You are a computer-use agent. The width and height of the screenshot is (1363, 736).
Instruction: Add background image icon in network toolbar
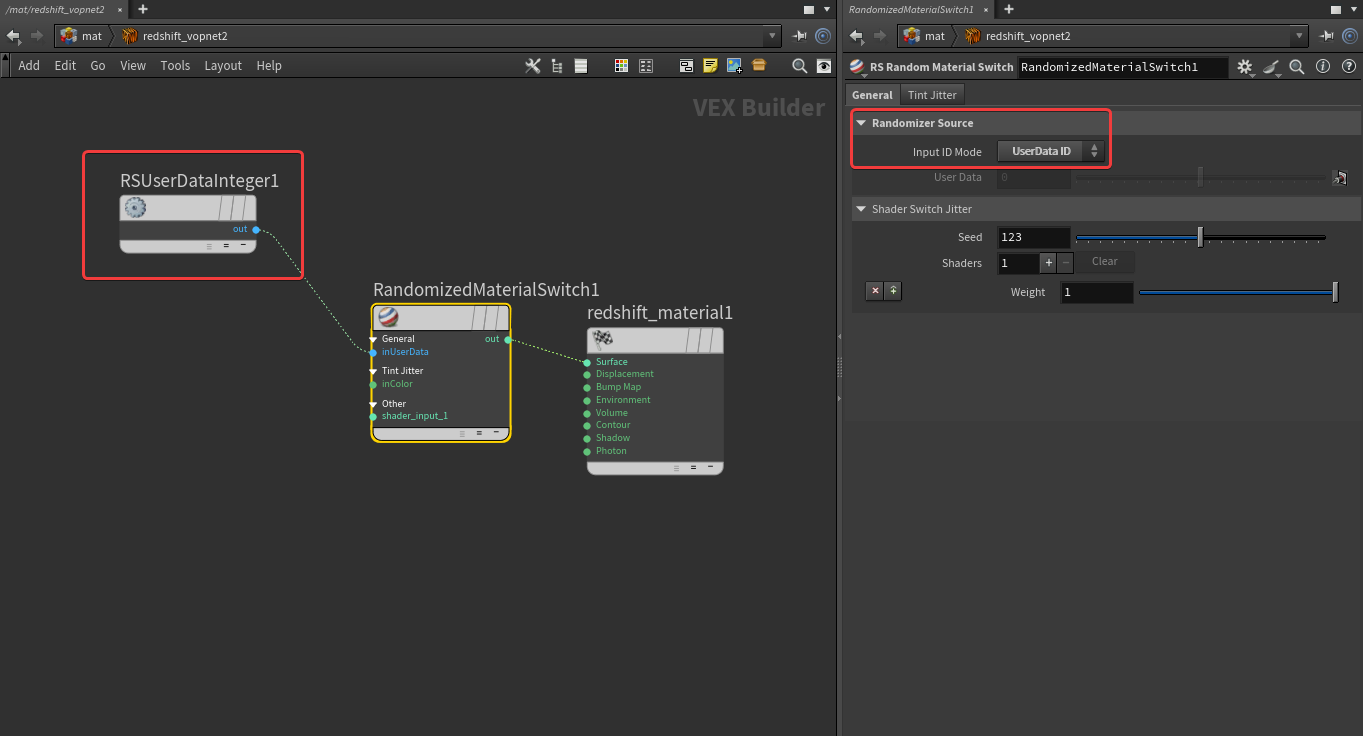(735, 65)
